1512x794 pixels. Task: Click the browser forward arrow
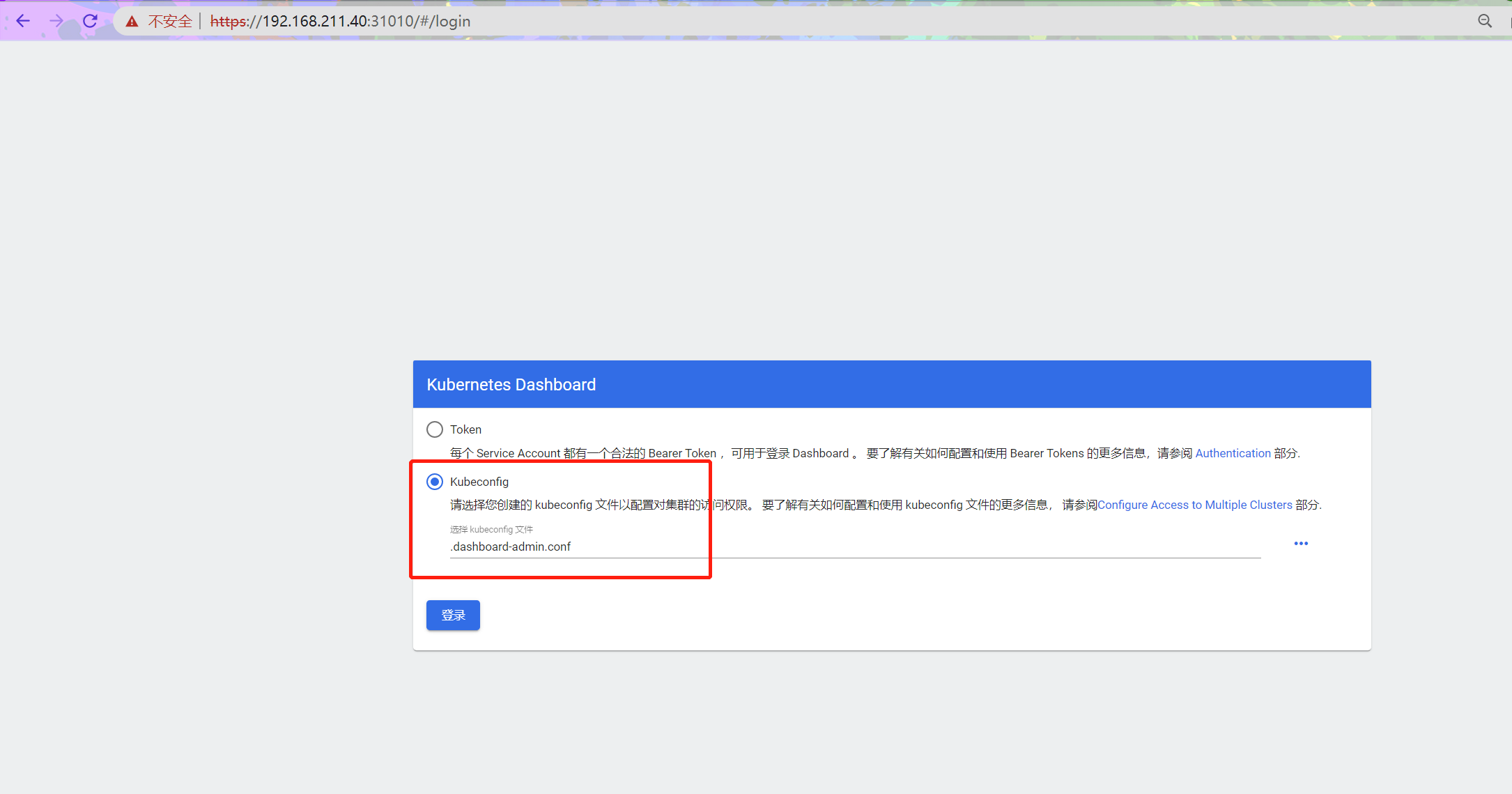(x=56, y=21)
